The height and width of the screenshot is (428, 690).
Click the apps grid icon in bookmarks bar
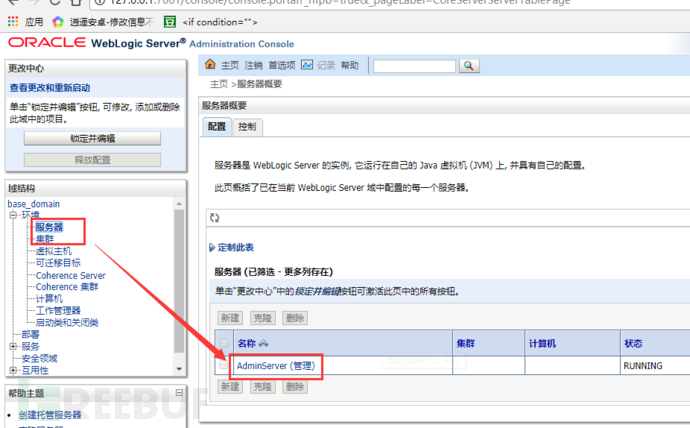13,21
